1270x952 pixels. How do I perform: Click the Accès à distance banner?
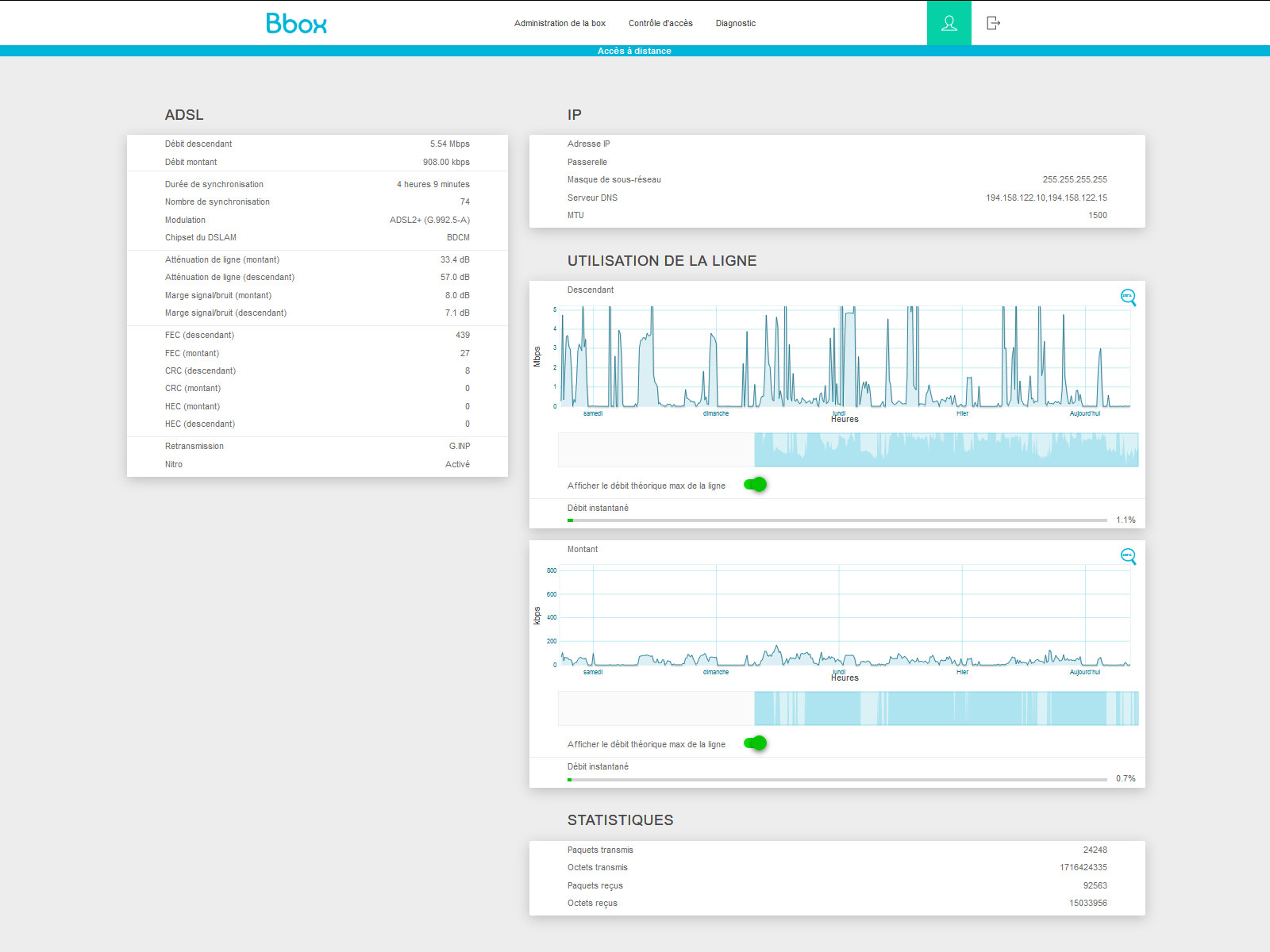pos(634,51)
